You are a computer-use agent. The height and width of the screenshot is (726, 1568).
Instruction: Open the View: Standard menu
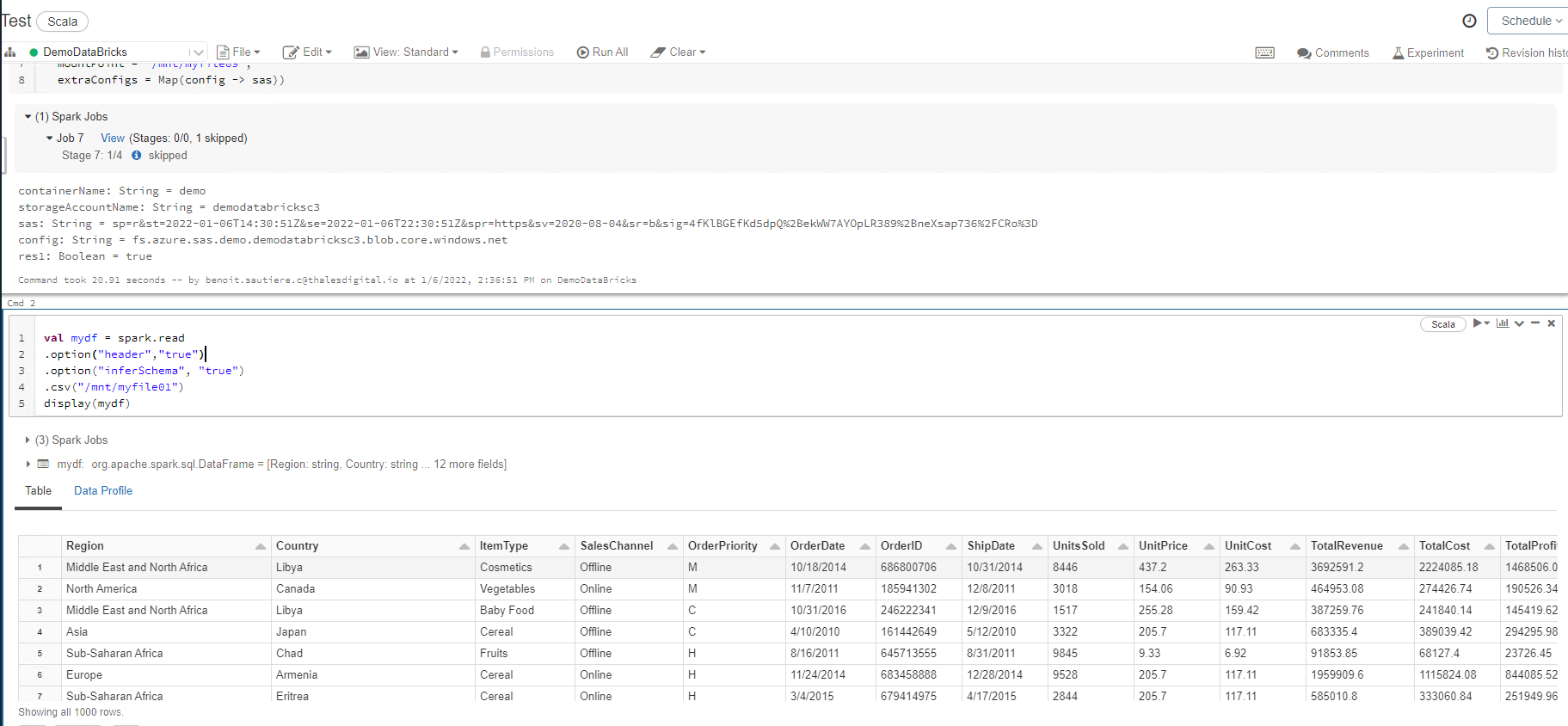pos(406,52)
